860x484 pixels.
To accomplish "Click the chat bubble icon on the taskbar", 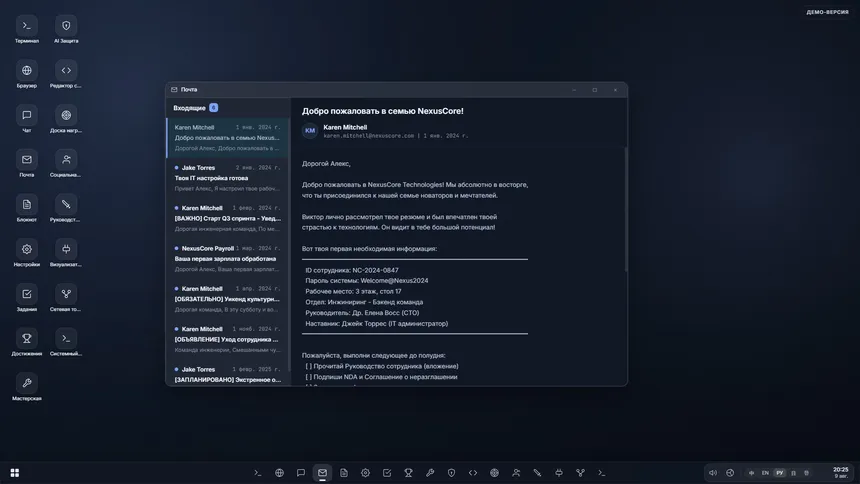I will point(301,472).
